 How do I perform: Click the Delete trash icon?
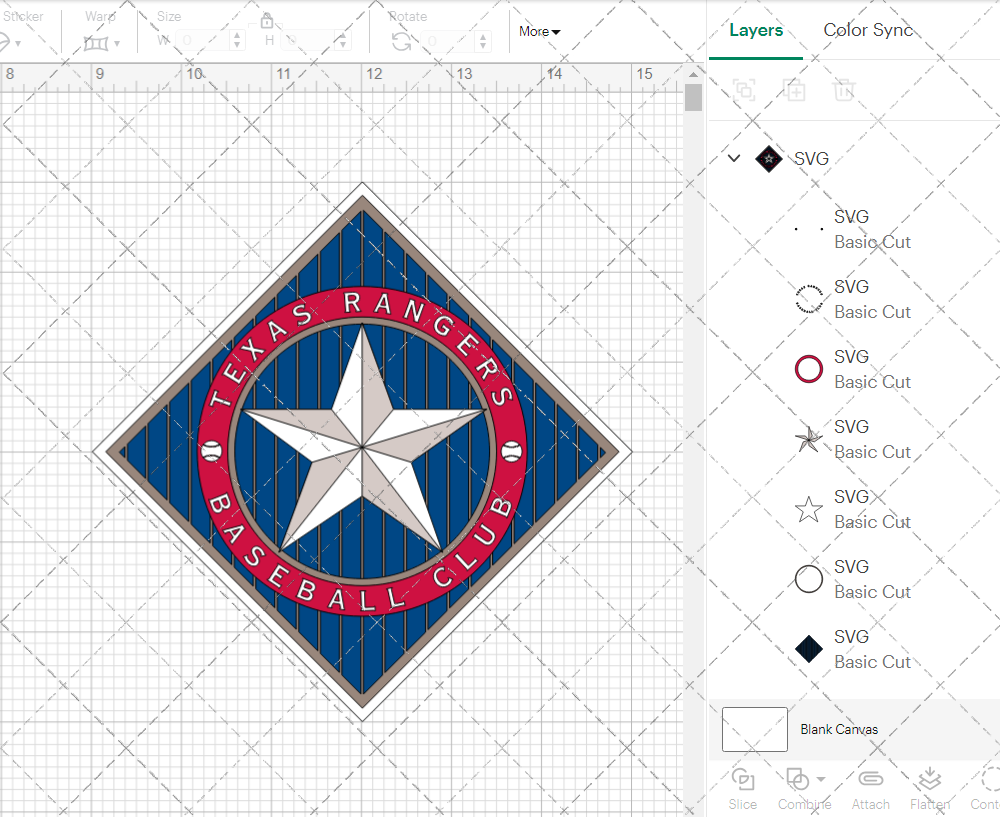(845, 90)
